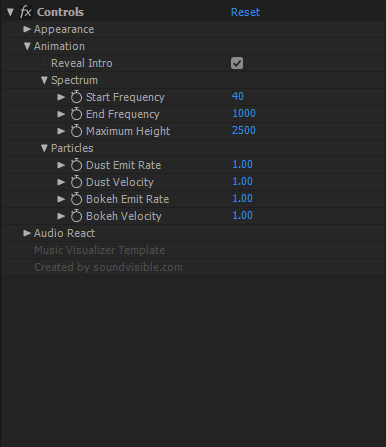Screen dimensions: 386x447
Task: Enable stopwatch for Bokeh Emit Rate
Action: tap(76, 199)
